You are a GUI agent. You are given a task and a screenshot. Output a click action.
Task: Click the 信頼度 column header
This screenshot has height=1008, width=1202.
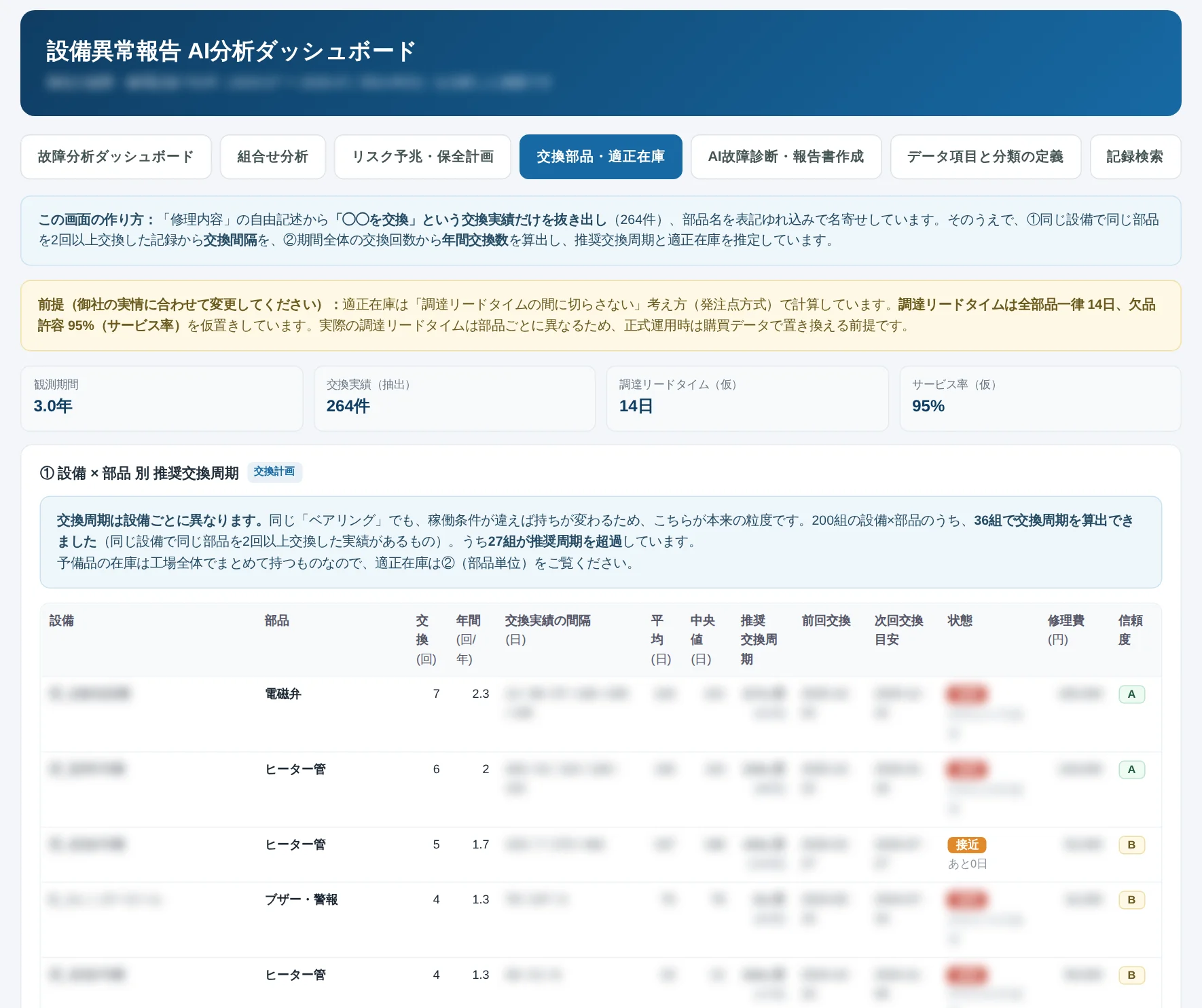pos(1131,630)
